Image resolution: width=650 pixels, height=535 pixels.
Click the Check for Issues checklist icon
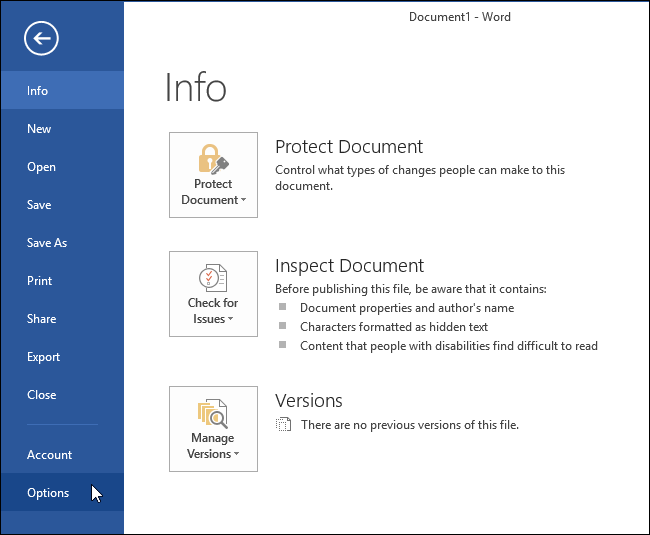pyautogui.click(x=213, y=278)
